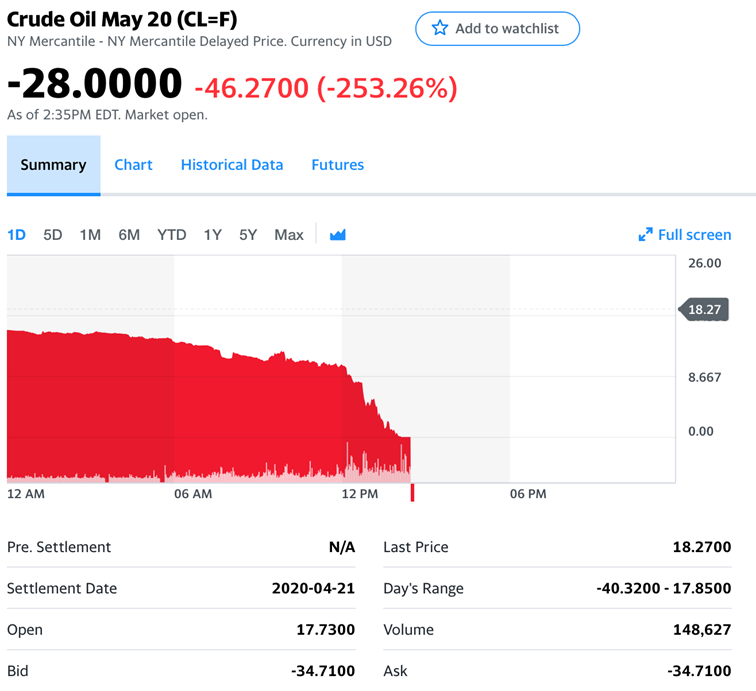Select the 5Y chart range

pos(248,235)
